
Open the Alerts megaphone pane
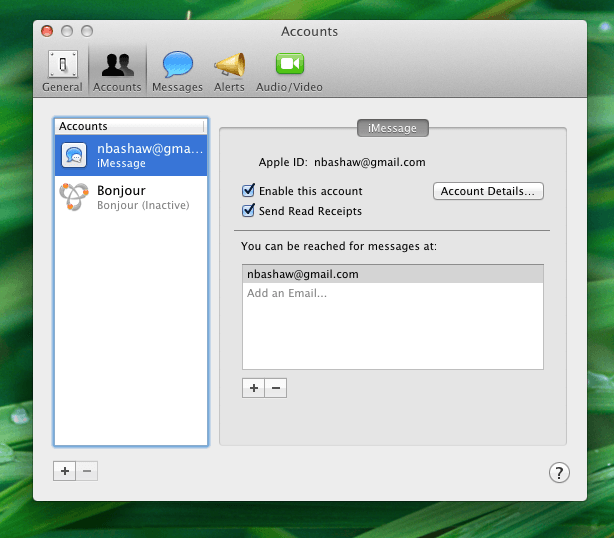coord(229,70)
